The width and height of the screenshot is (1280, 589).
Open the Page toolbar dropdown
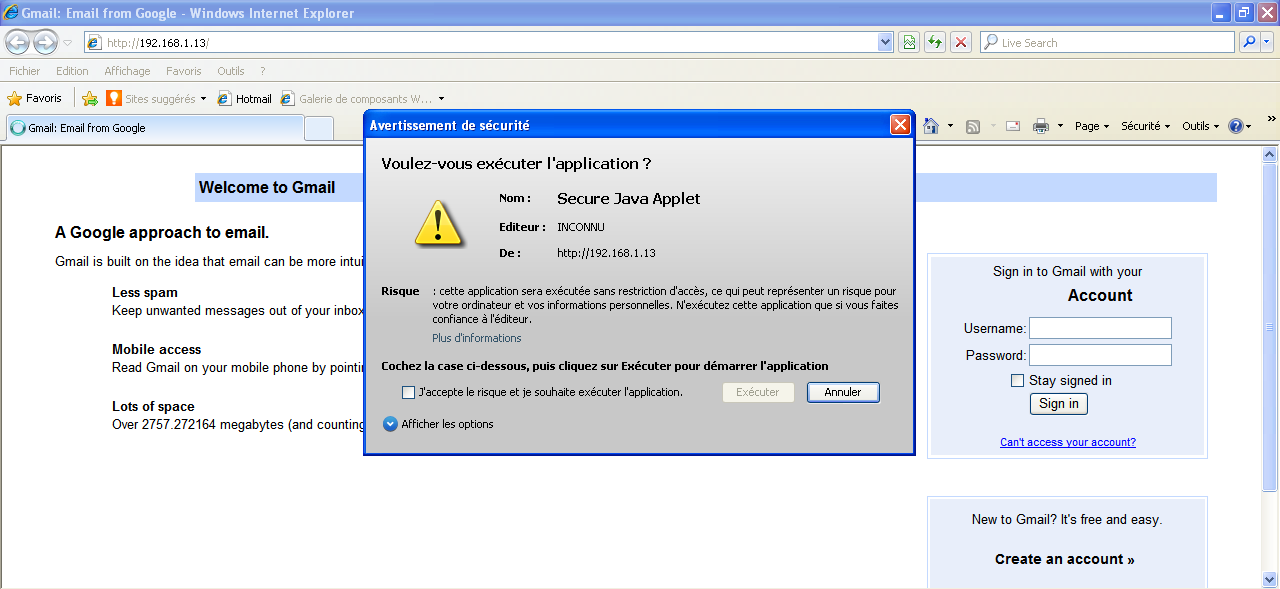point(1092,126)
